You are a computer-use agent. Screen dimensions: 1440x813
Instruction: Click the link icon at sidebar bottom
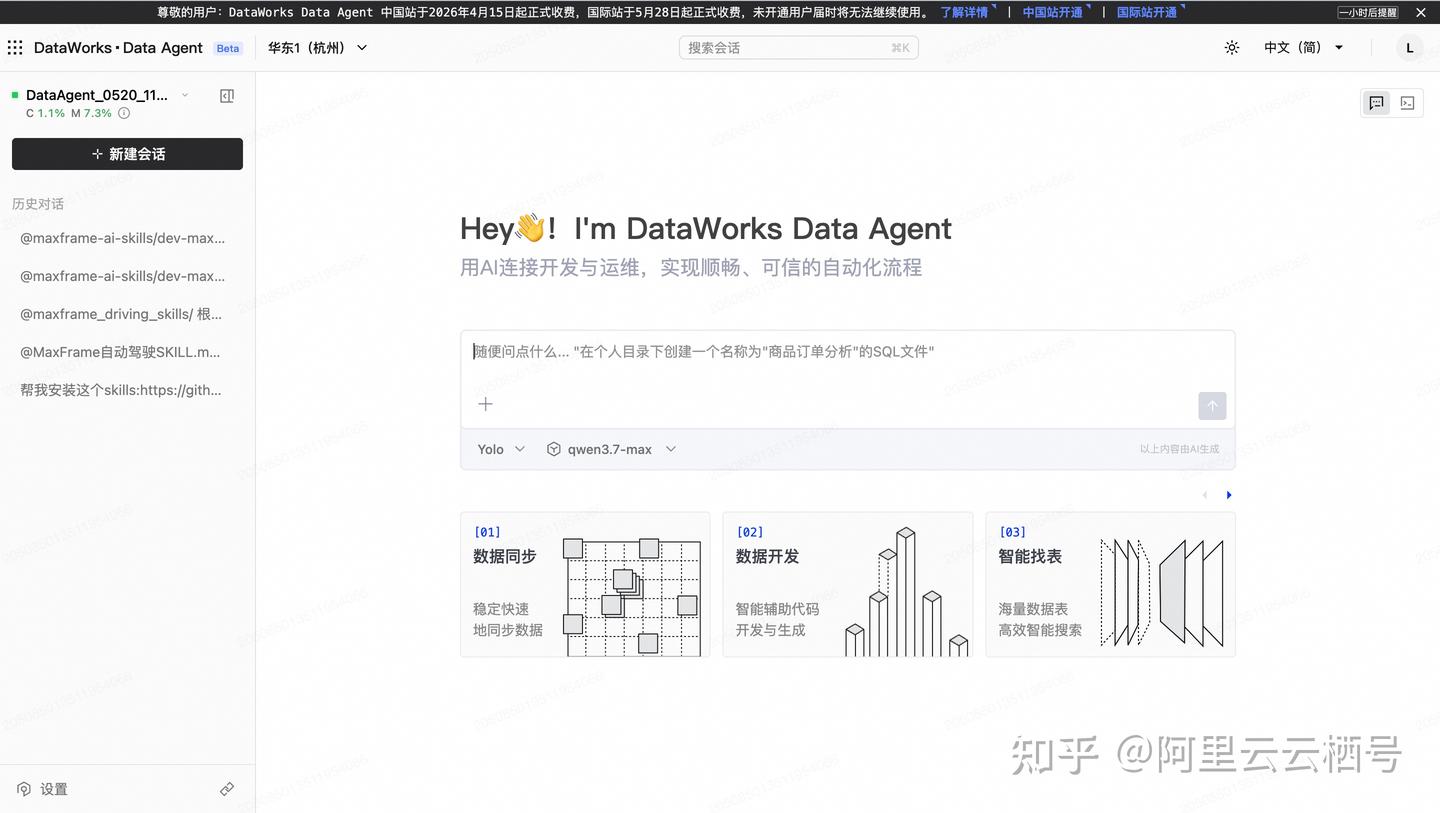coord(227,789)
